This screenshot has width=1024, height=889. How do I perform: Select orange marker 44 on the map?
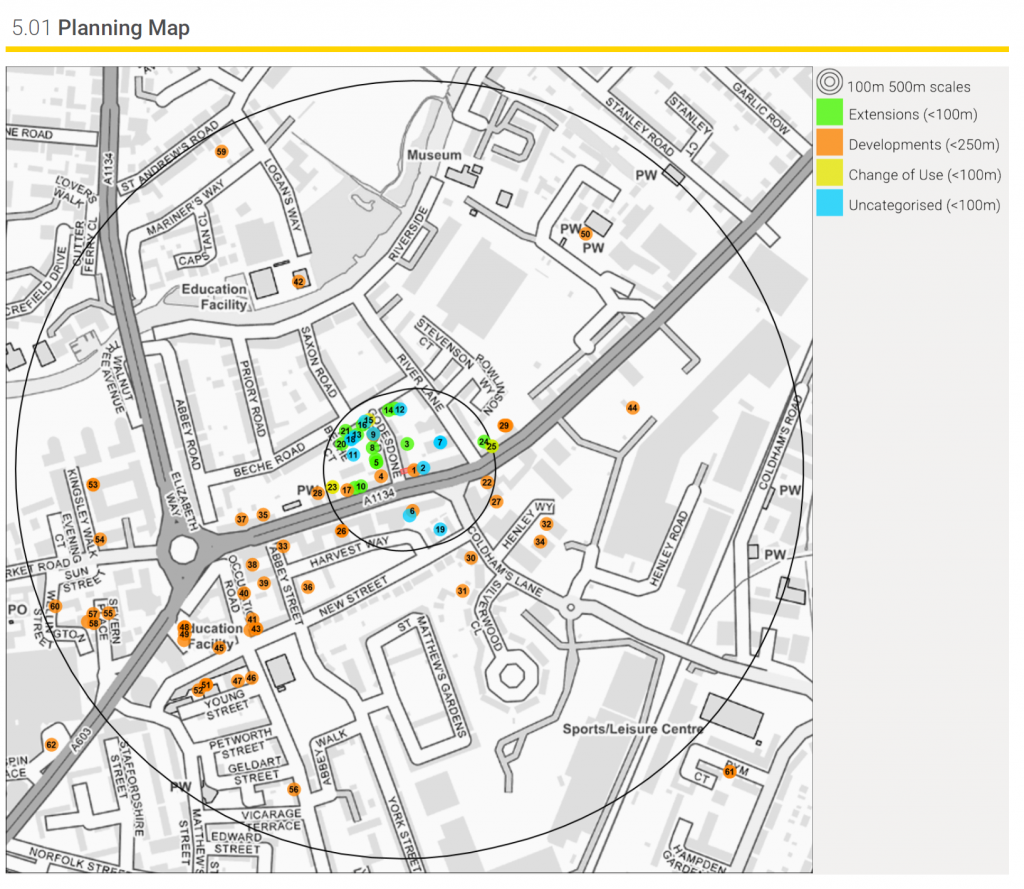pyautogui.click(x=632, y=408)
